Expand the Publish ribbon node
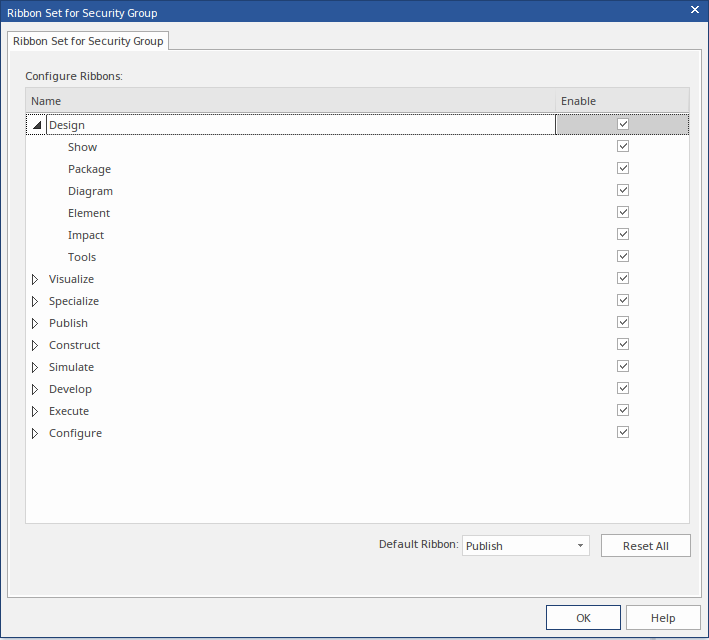This screenshot has height=640, width=709. pos(36,323)
